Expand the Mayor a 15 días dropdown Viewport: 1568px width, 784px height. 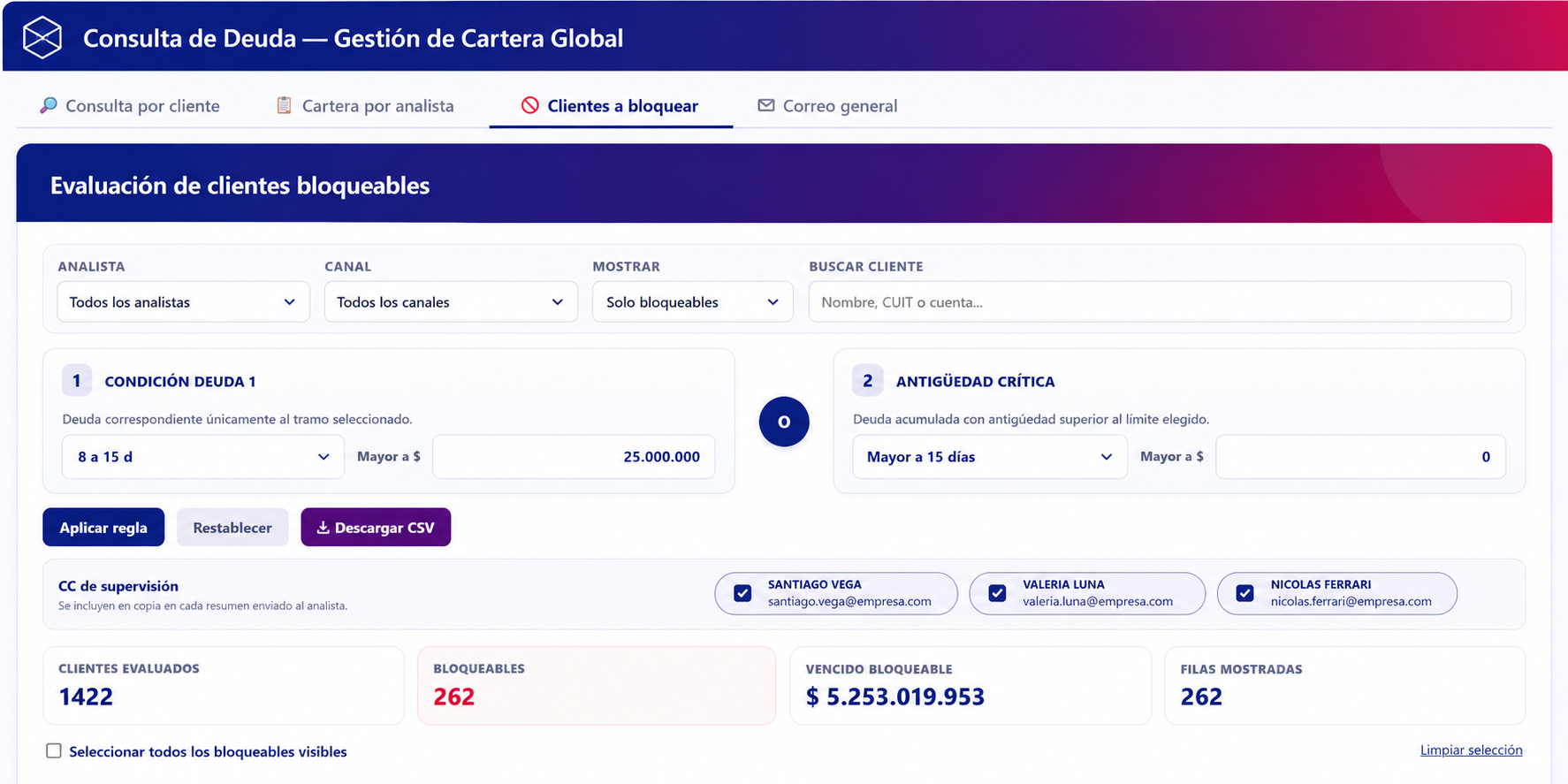990,457
